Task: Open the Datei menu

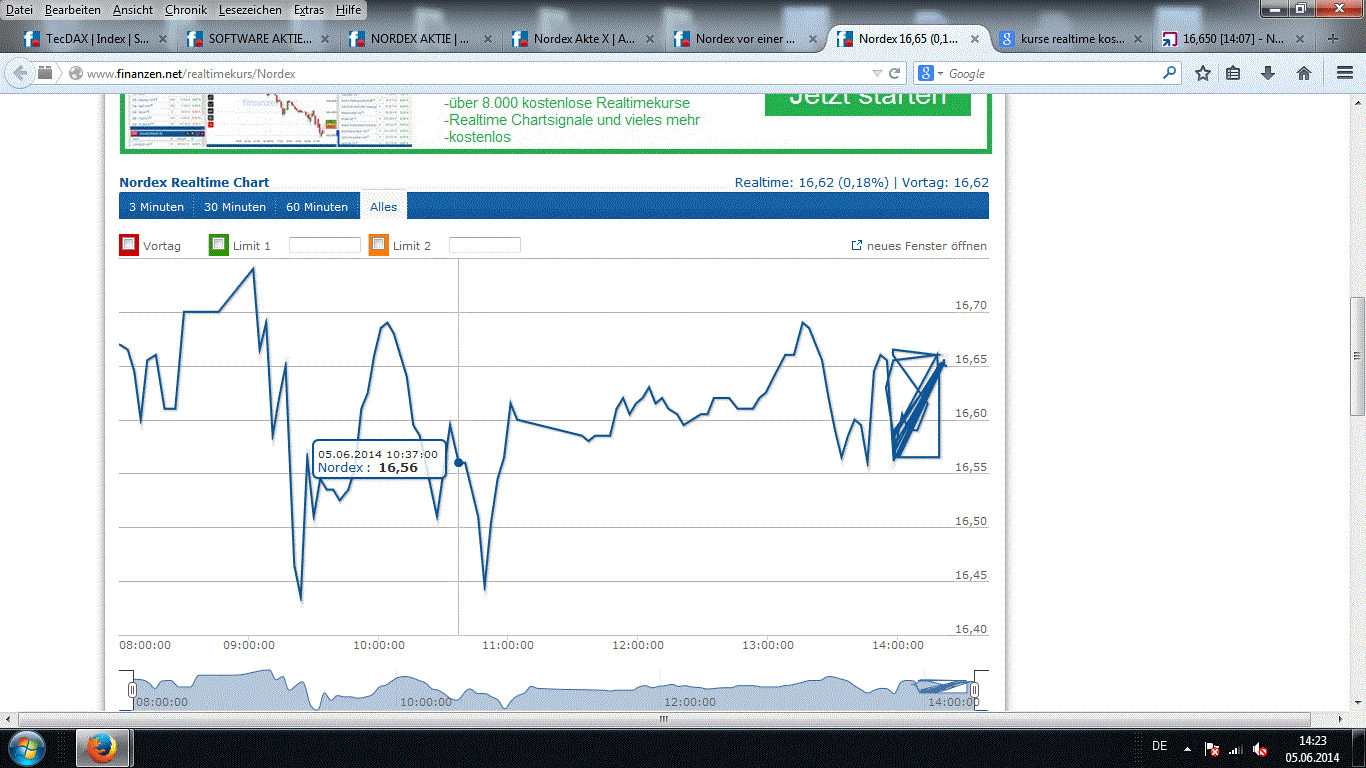Action: pyautogui.click(x=19, y=9)
